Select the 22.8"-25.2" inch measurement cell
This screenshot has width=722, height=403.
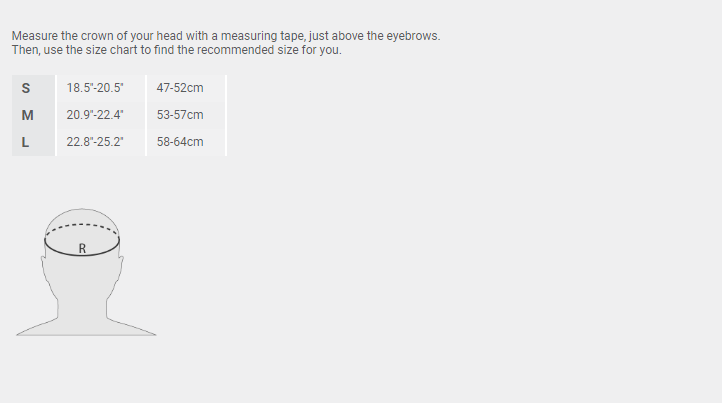[x=95, y=142]
